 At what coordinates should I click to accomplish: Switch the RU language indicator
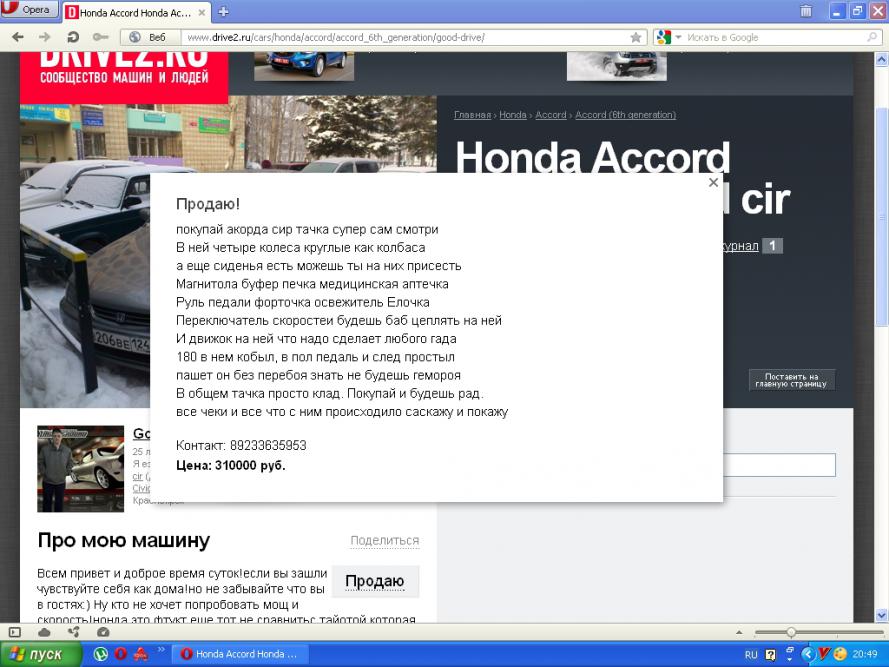click(751, 655)
